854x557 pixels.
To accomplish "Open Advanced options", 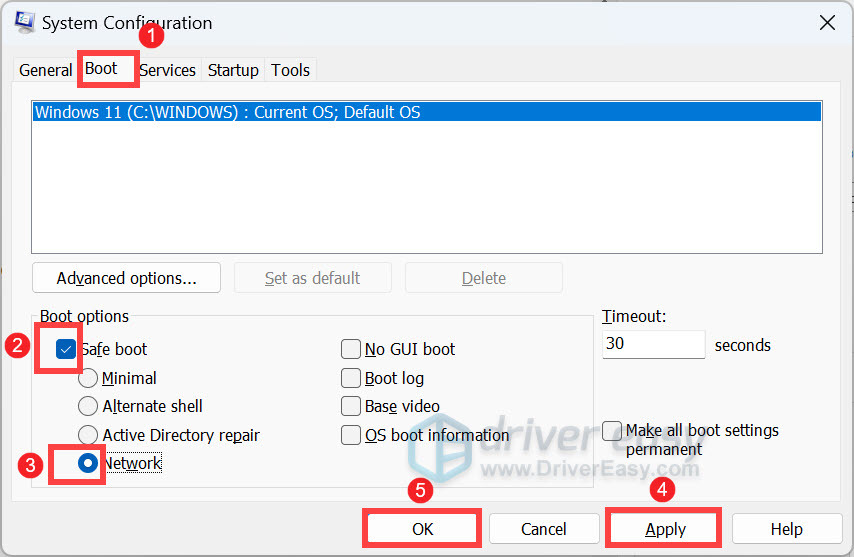I will click(126, 278).
